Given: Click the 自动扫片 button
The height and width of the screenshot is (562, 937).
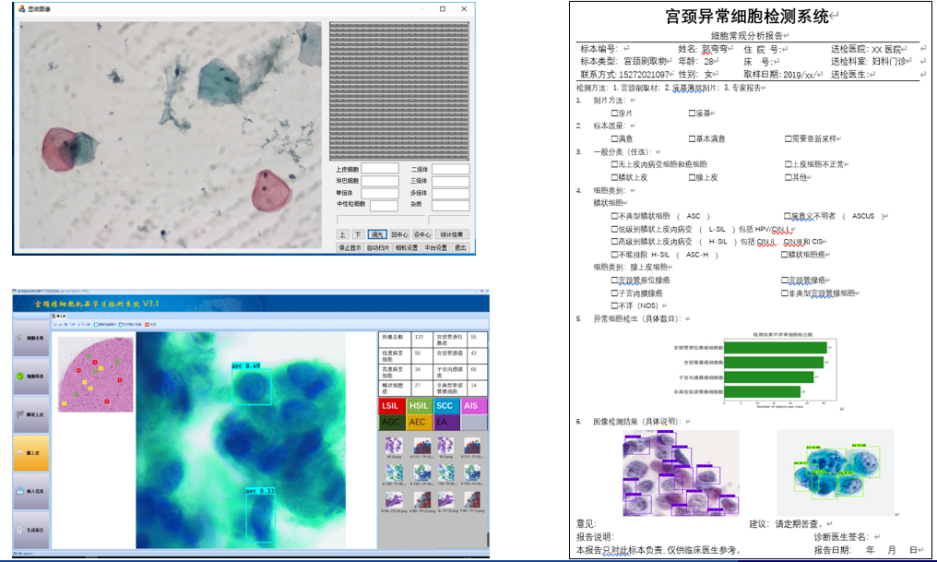Looking at the screenshot, I should (x=377, y=247).
